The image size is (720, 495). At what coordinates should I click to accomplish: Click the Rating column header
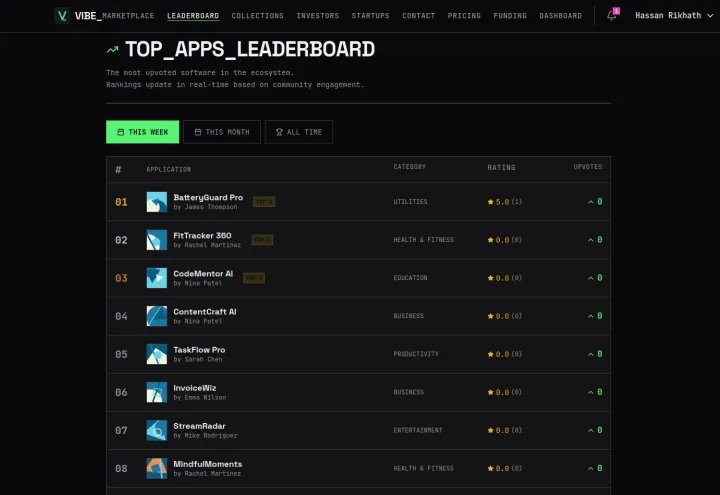pyautogui.click(x=501, y=168)
